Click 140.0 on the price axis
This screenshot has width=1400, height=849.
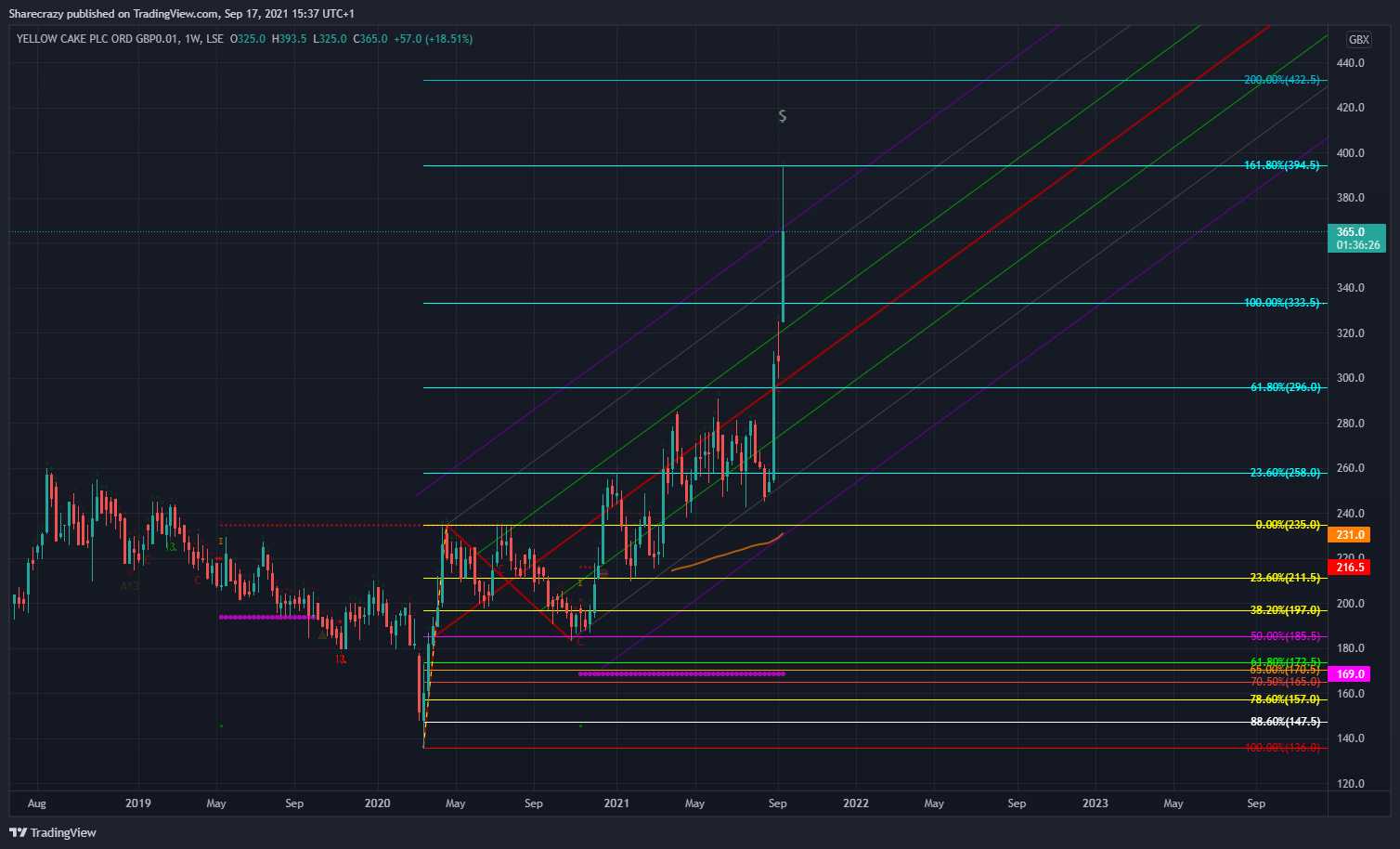1350,738
